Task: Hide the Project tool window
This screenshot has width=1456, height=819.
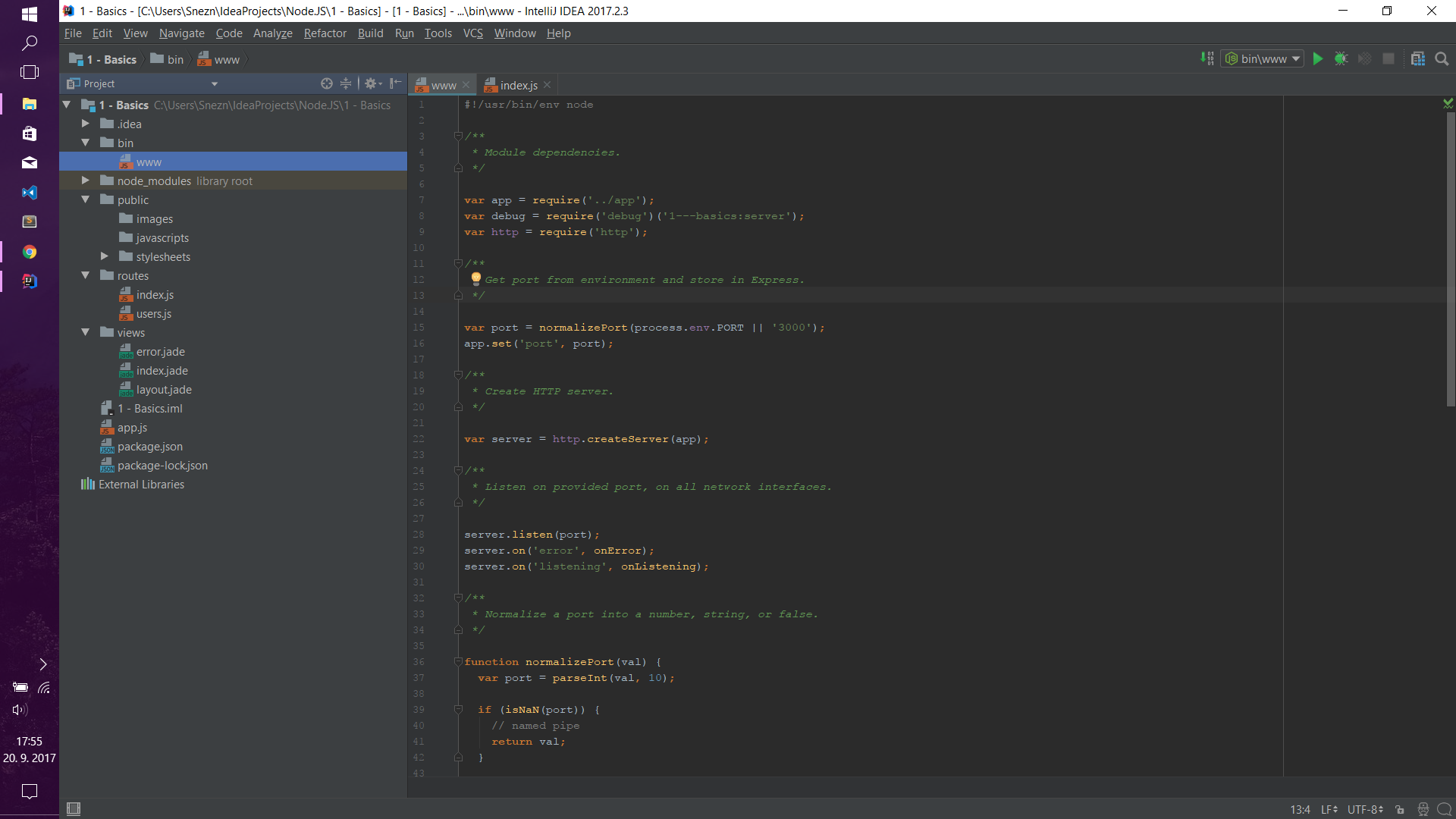Action: [x=395, y=83]
